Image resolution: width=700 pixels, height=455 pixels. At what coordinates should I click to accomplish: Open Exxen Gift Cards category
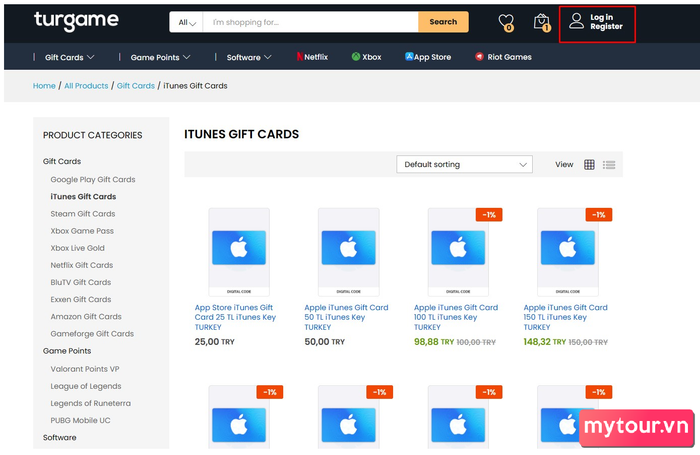[x=81, y=299]
